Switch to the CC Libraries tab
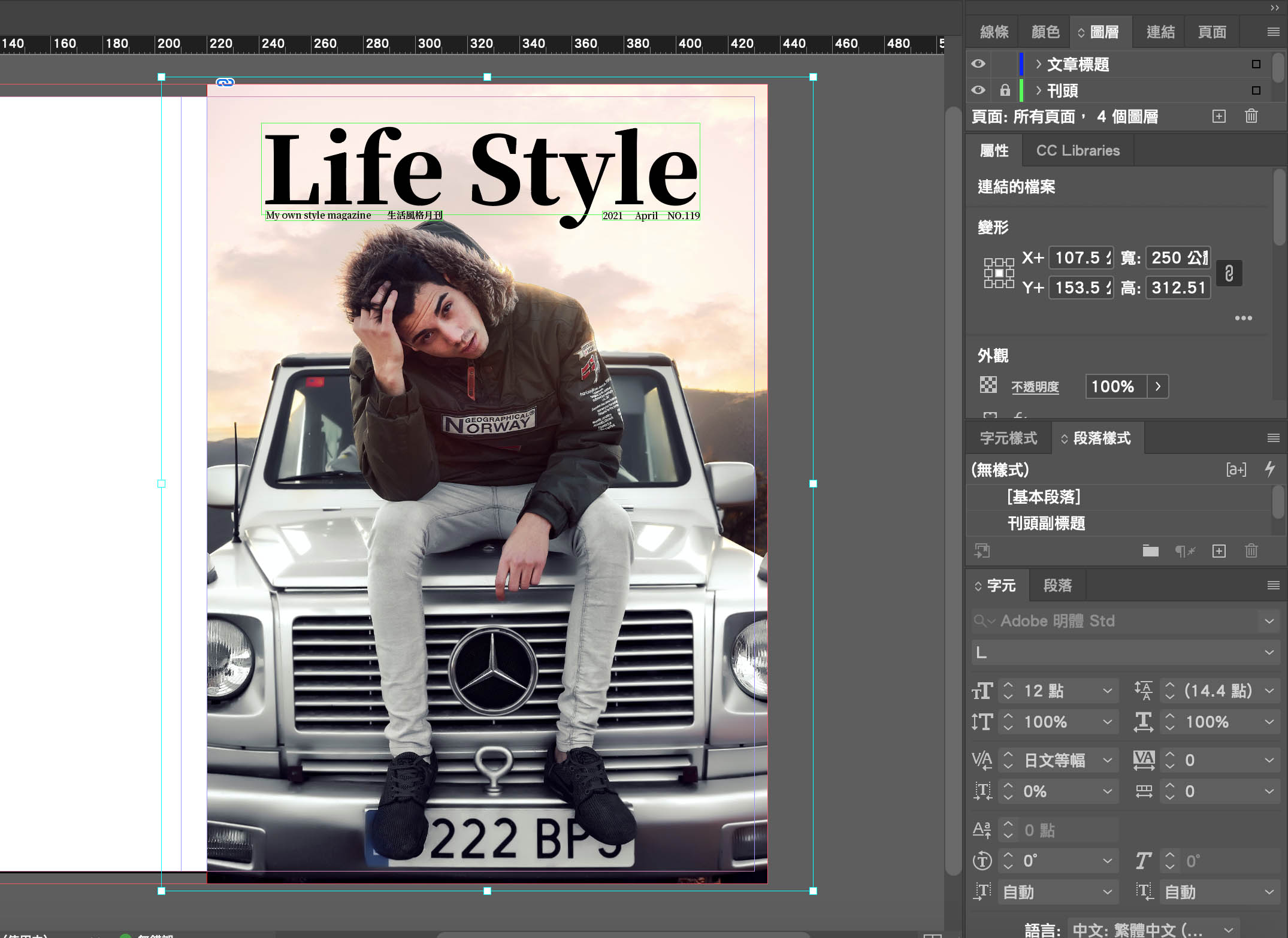1288x938 pixels. [1077, 150]
